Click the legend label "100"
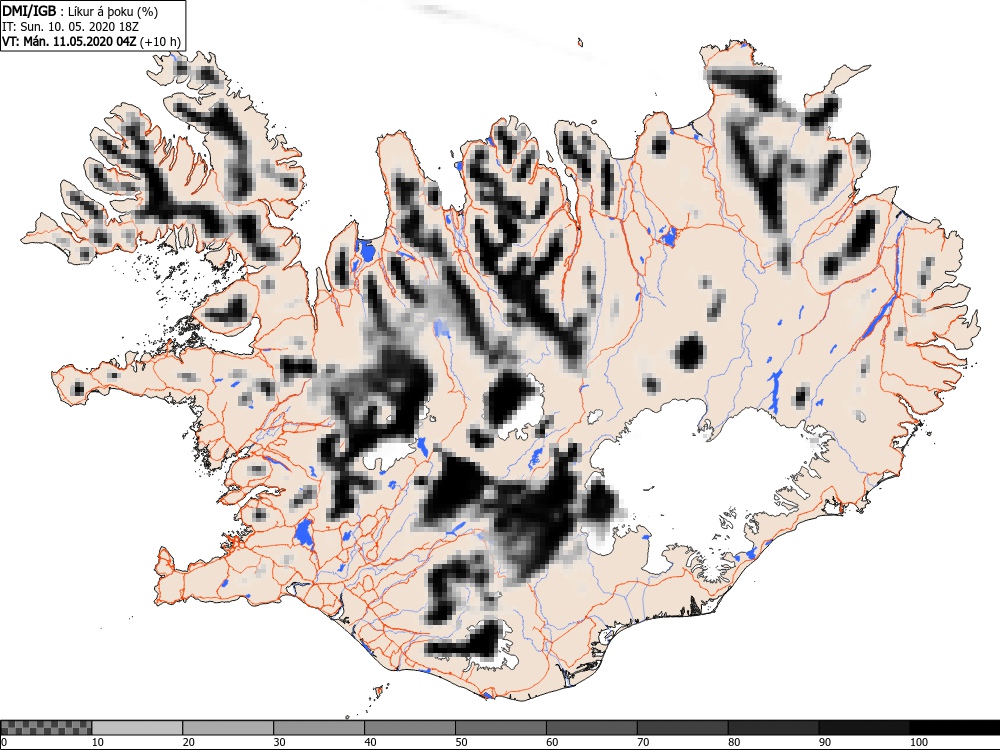This screenshot has width=1000, height=750. tap(918, 742)
